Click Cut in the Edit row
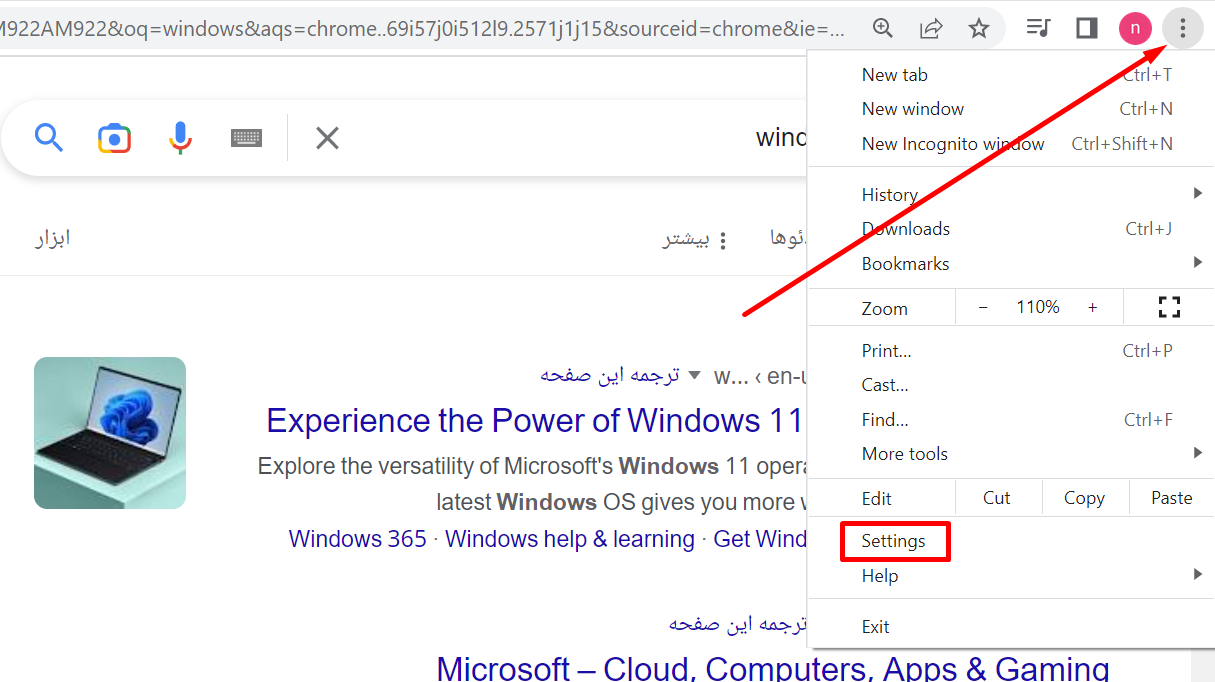 (997, 498)
